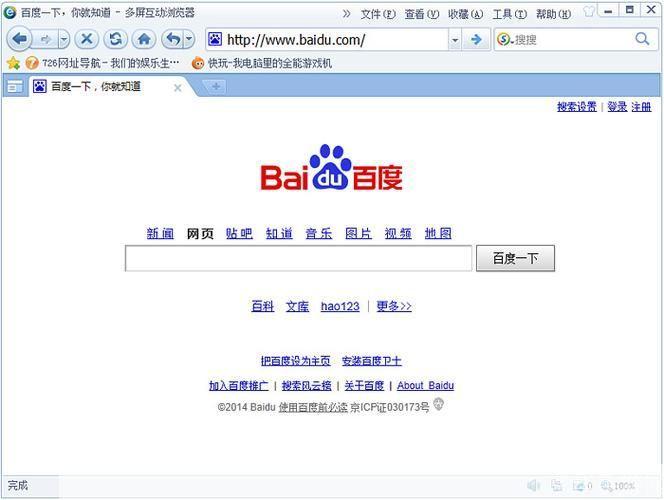
Task: Click 使用百度前必读 link
Action: pos(313,407)
